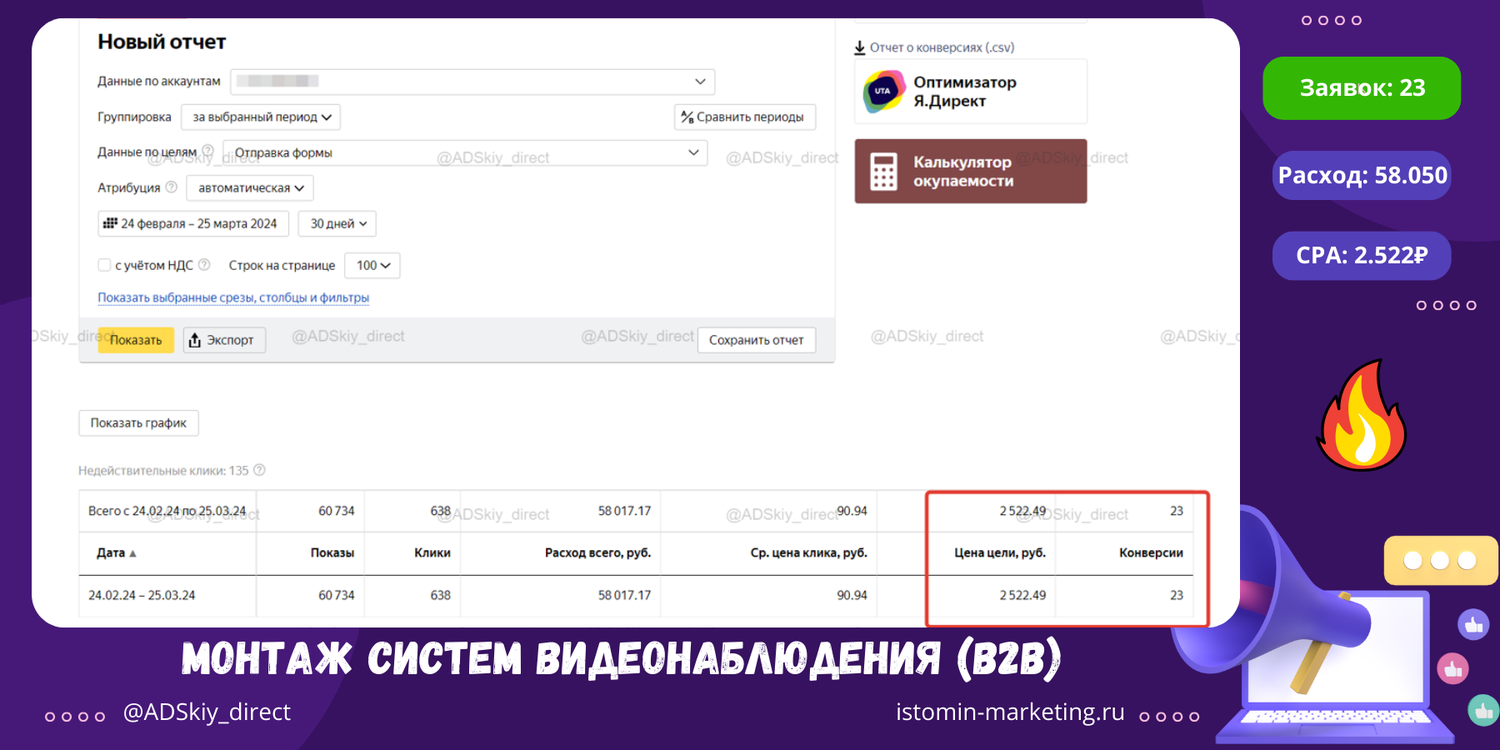Open 'Отчет о конверсиях (.csv)' link
The image size is (1500, 750).
coord(942,47)
